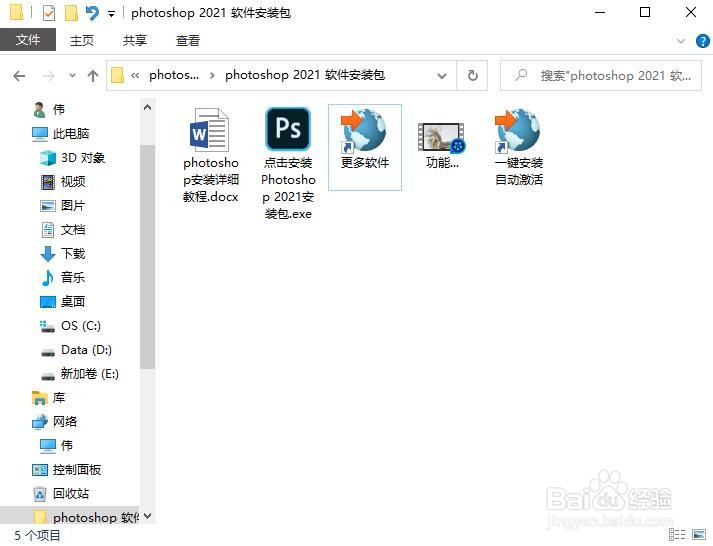
Task: Open the 一键安装自动激活 shortcut
Action: [519, 147]
